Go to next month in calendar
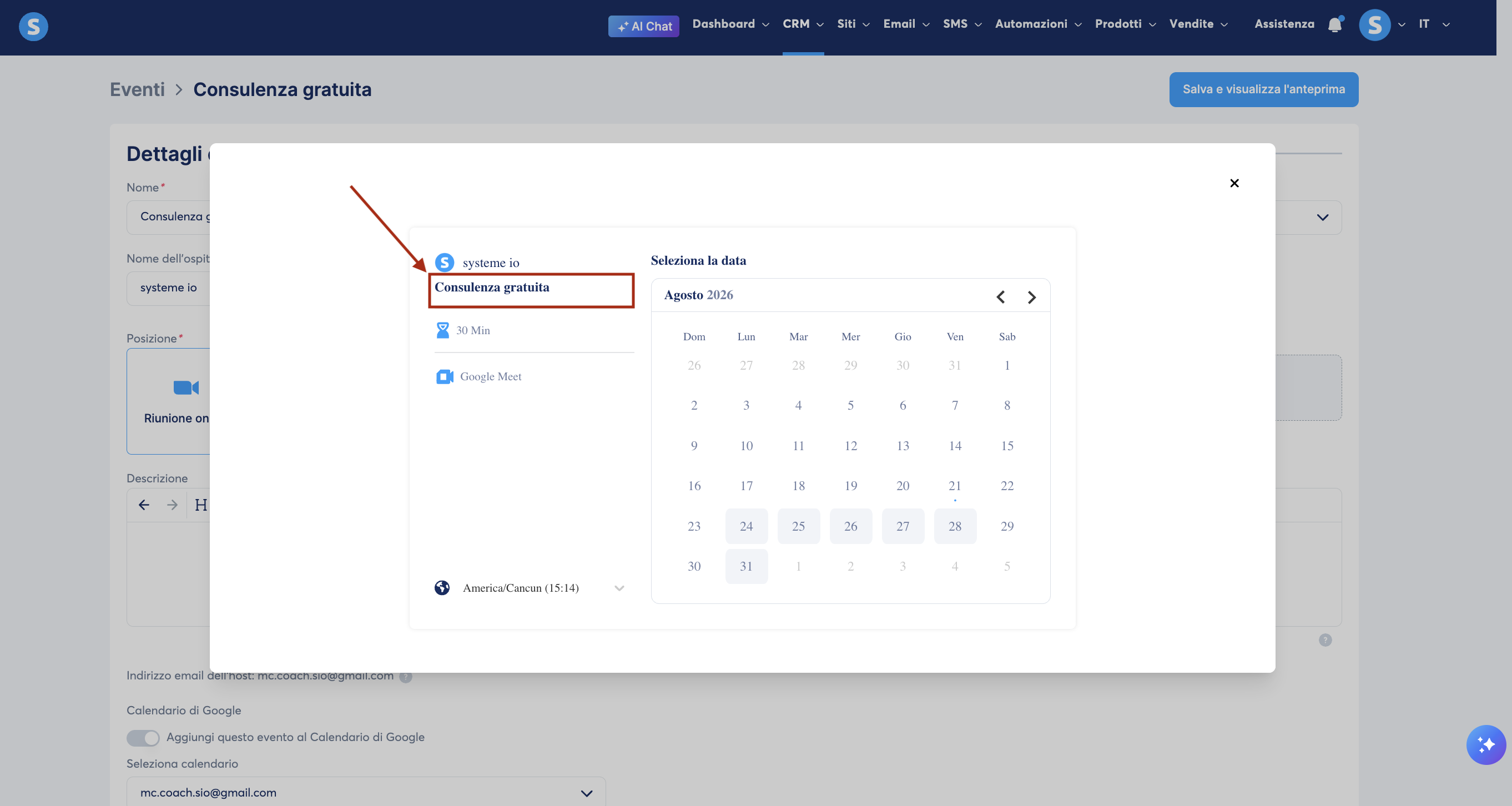 [1031, 297]
